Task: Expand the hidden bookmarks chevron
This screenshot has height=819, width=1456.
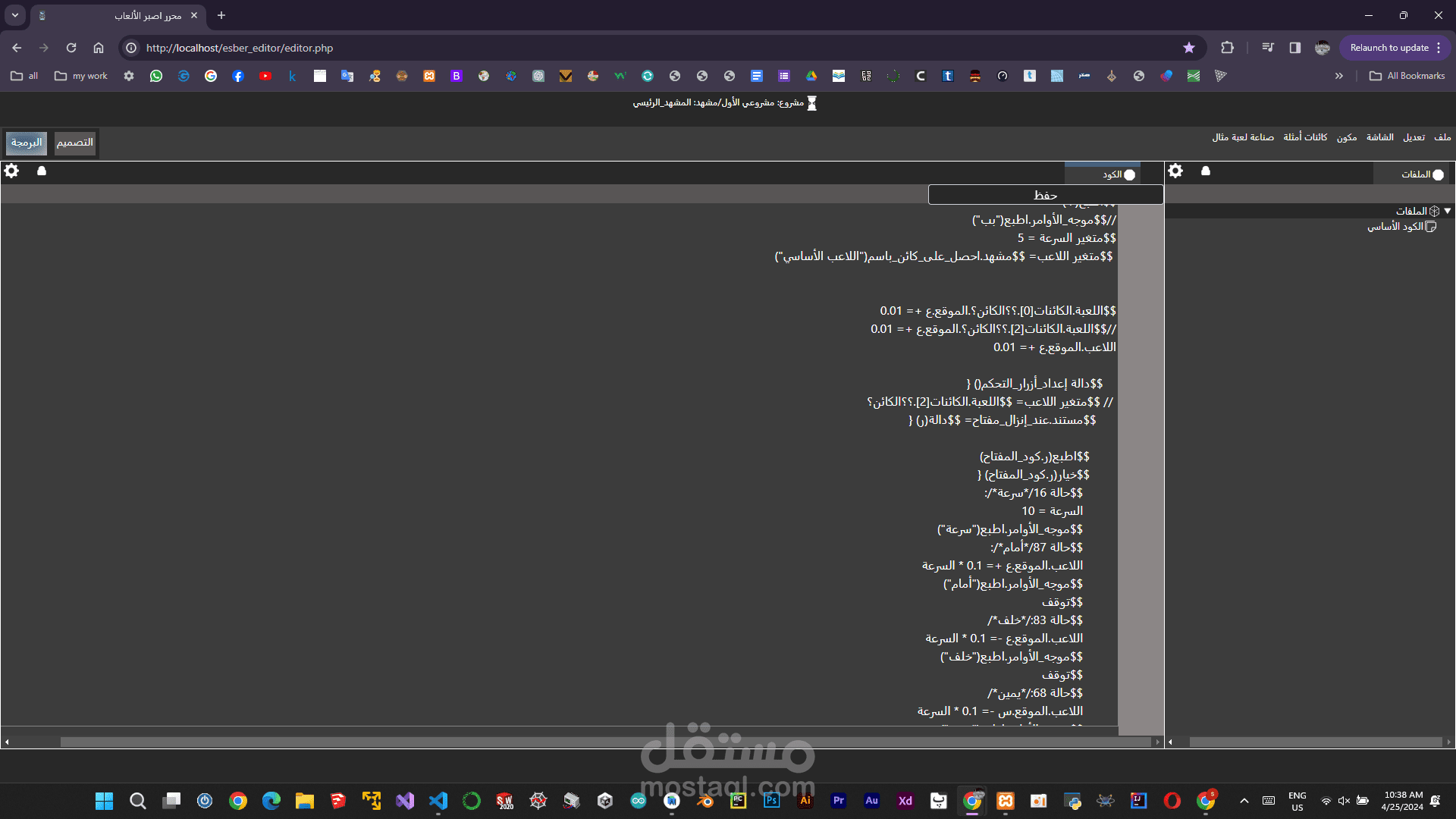Action: pyautogui.click(x=1339, y=76)
